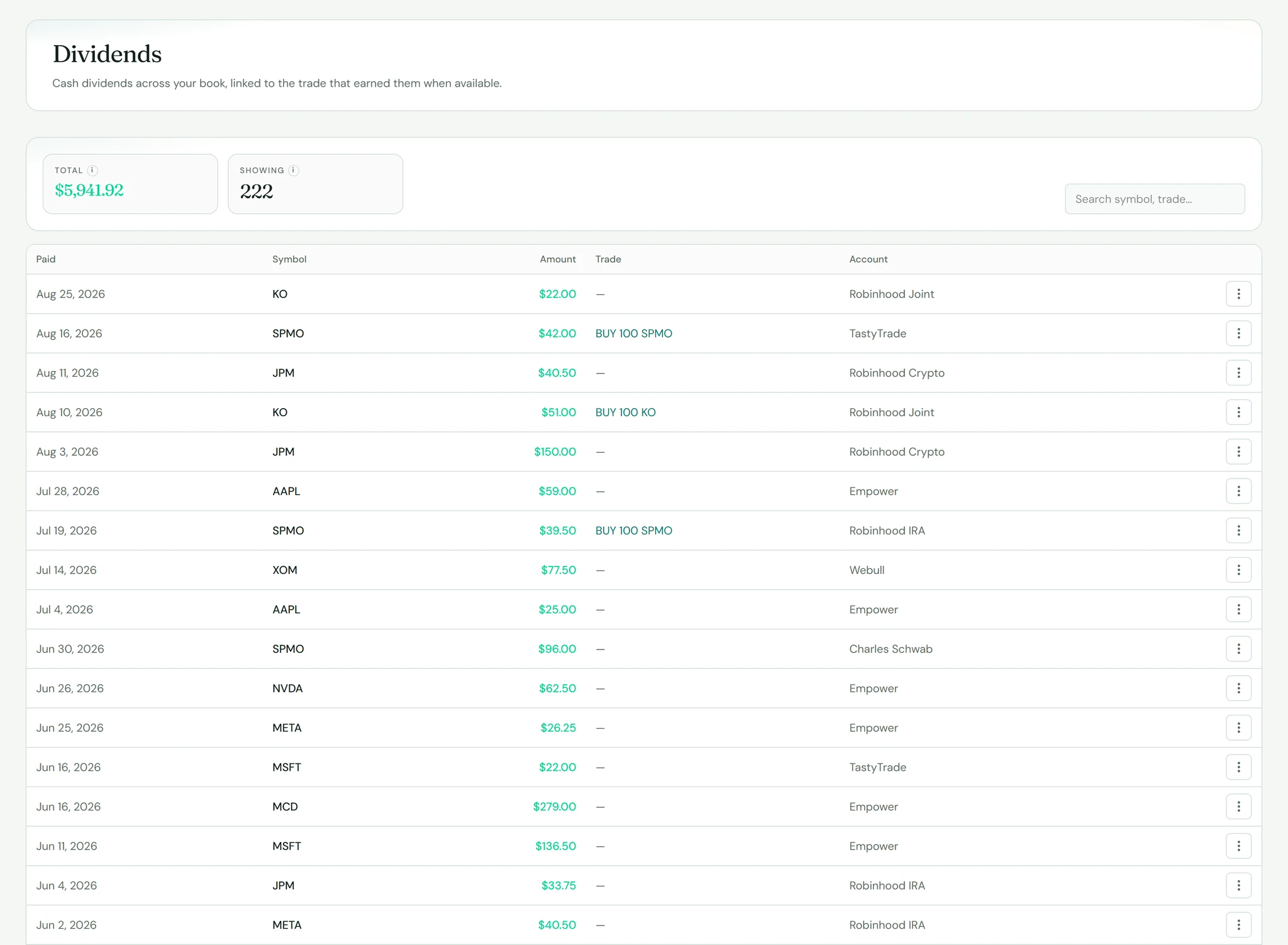Image resolution: width=1288 pixels, height=945 pixels.
Task: Open row menu for Jul 4 AAPL dividend
Action: 1238,609
